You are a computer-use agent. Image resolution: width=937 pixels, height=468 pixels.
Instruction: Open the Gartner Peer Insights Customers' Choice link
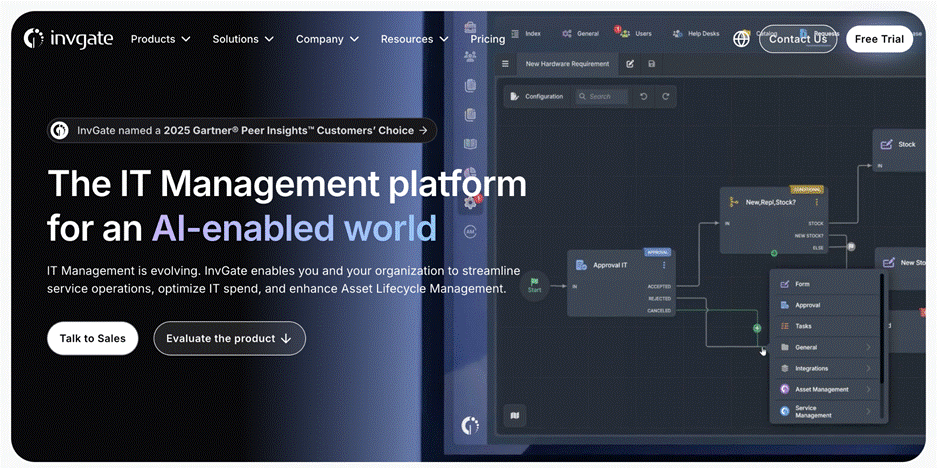pyautogui.click(x=241, y=130)
